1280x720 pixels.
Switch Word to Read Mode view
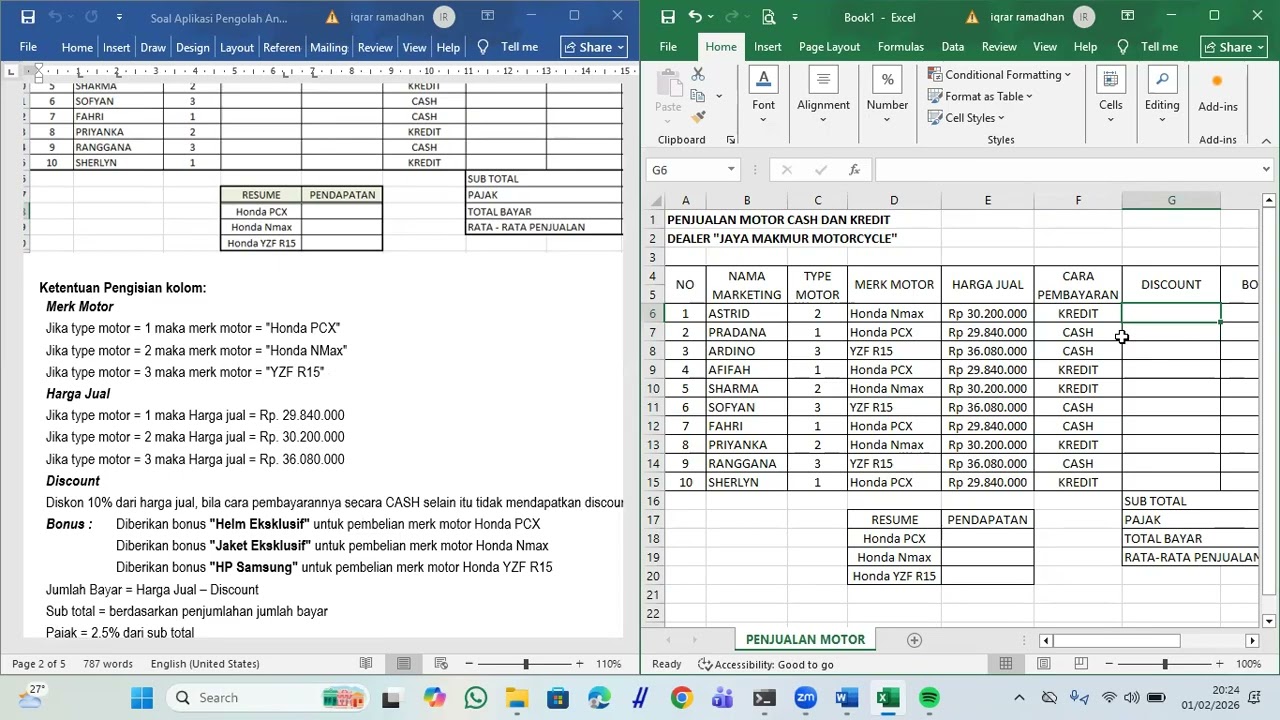click(366, 664)
